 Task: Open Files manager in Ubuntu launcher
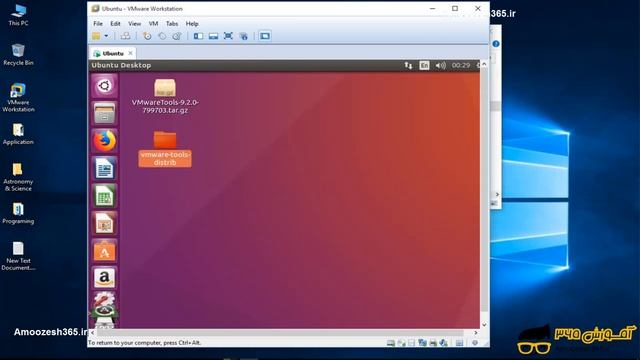104,113
